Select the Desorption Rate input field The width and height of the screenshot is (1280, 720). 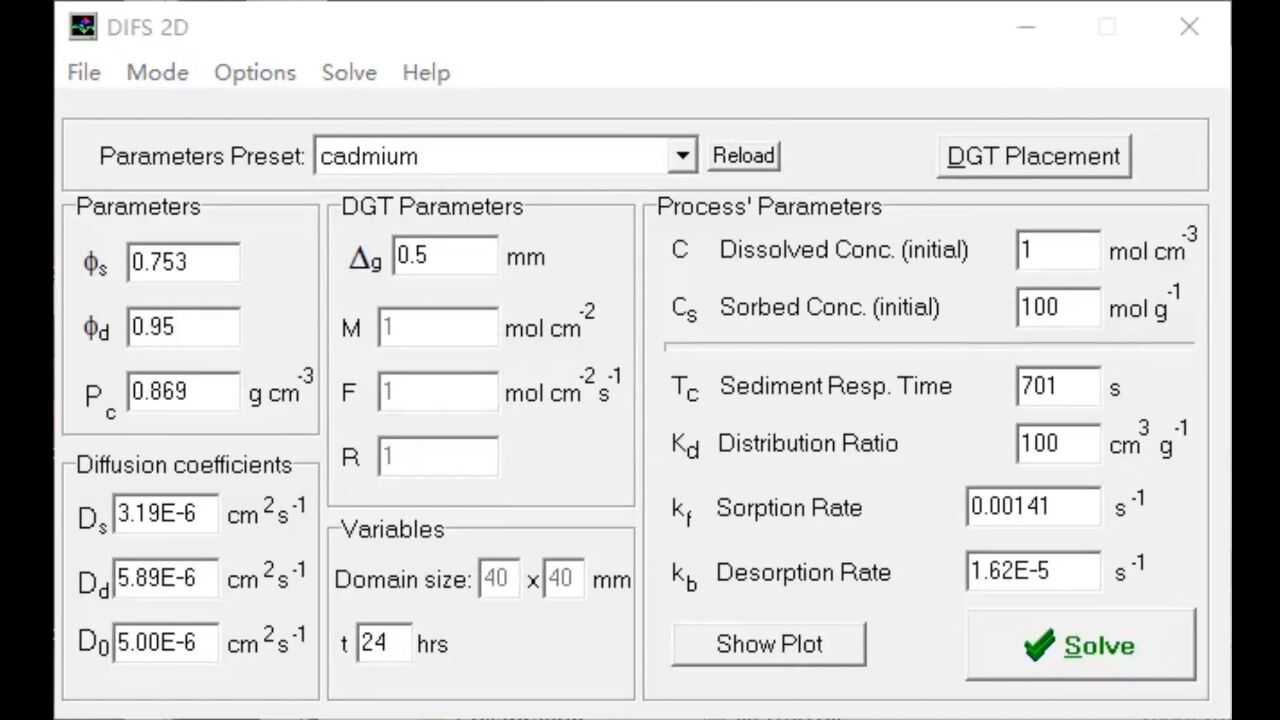click(x=1032, y=571)
